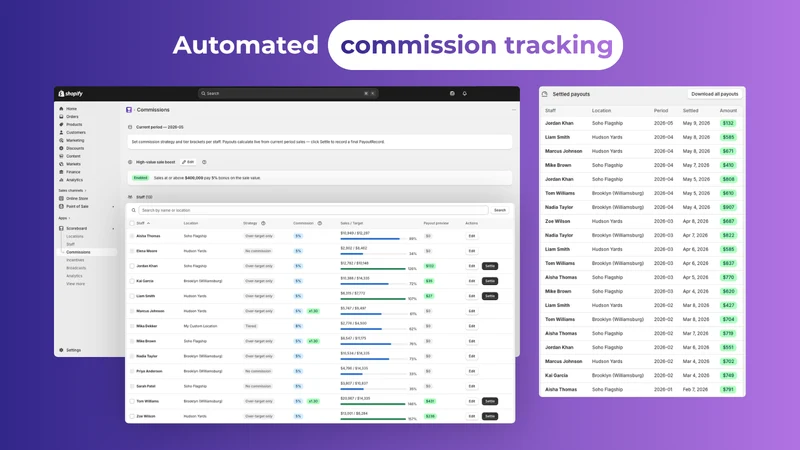Toggle the select-all checkbox in Staff header
The image size is (800, 450).
click(132, 223)
